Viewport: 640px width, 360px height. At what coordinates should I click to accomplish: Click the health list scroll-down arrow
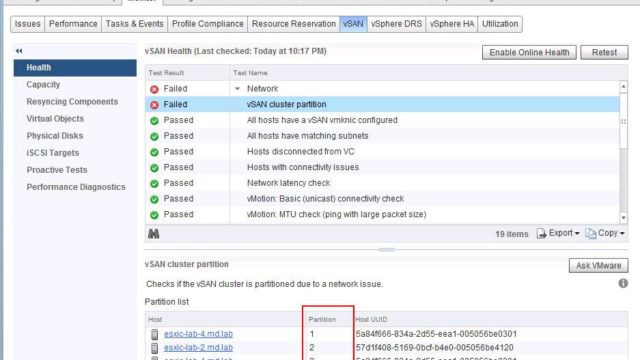623,218
